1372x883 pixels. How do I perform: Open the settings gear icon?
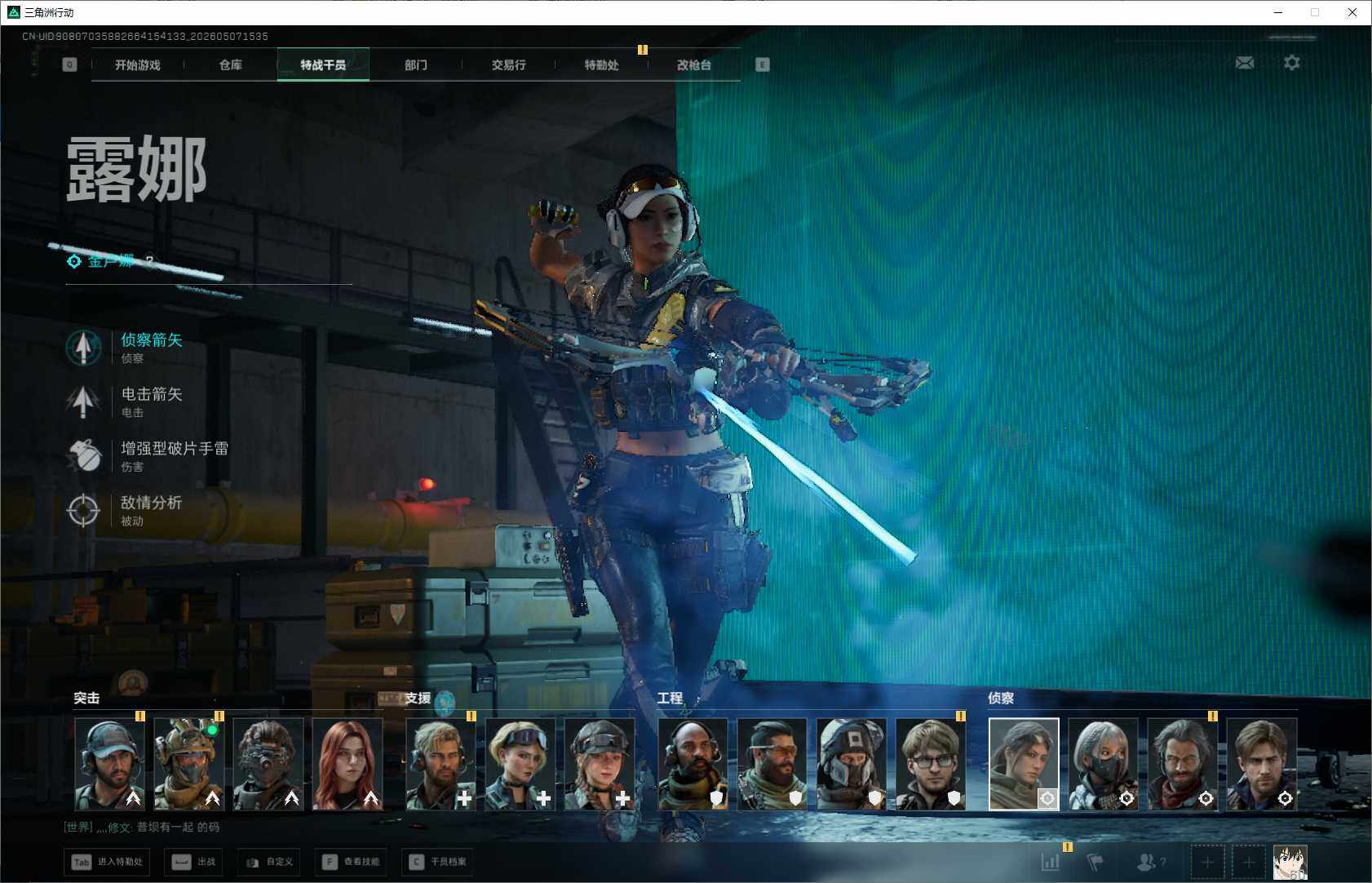point(1292,63)
